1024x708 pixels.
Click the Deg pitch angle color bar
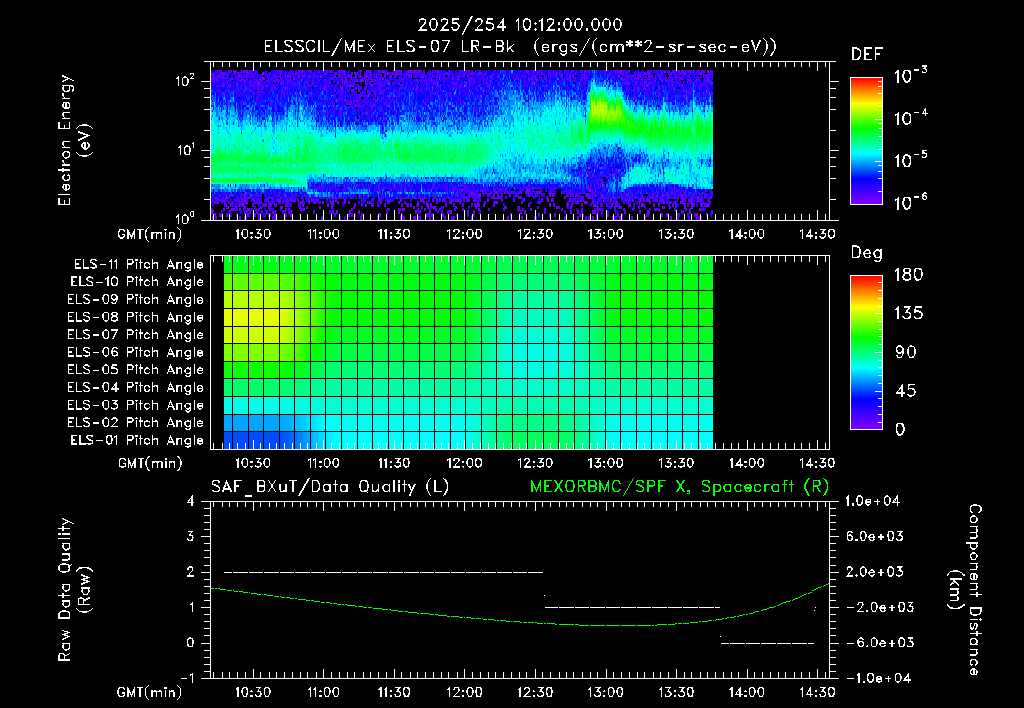click(x=866, y=352)
